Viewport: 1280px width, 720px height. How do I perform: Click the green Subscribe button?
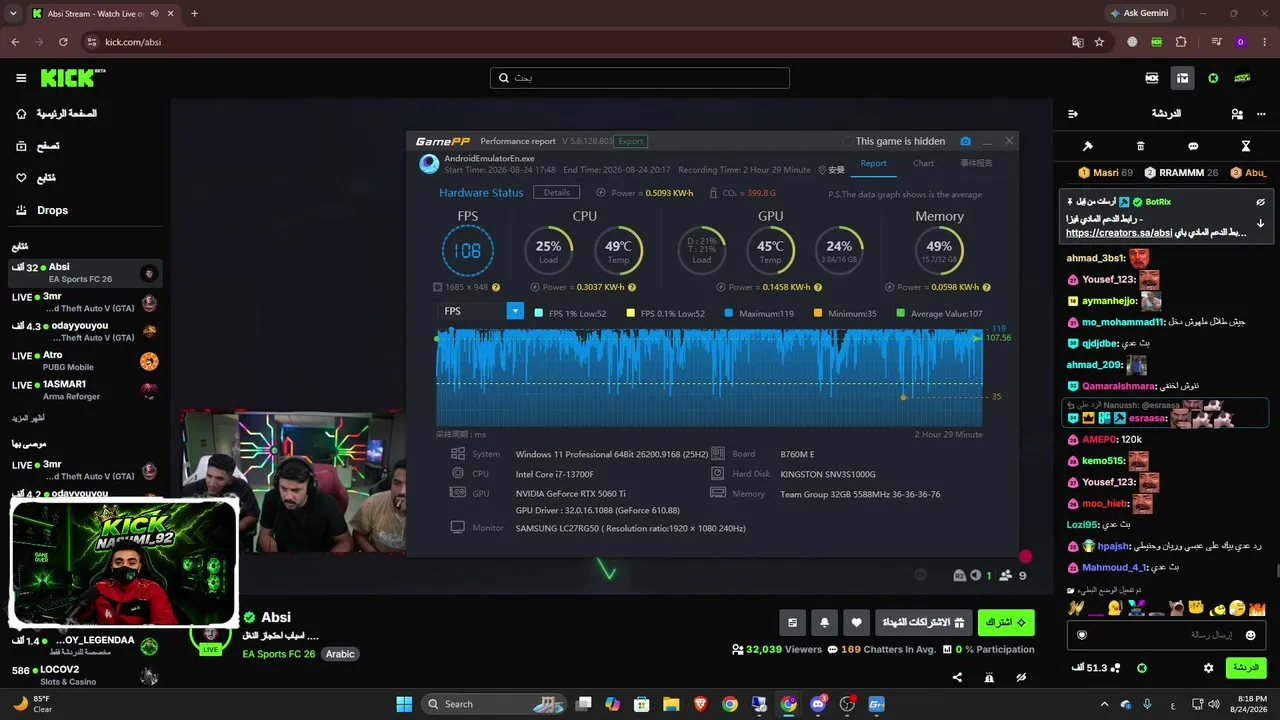tap(1006, 622)
